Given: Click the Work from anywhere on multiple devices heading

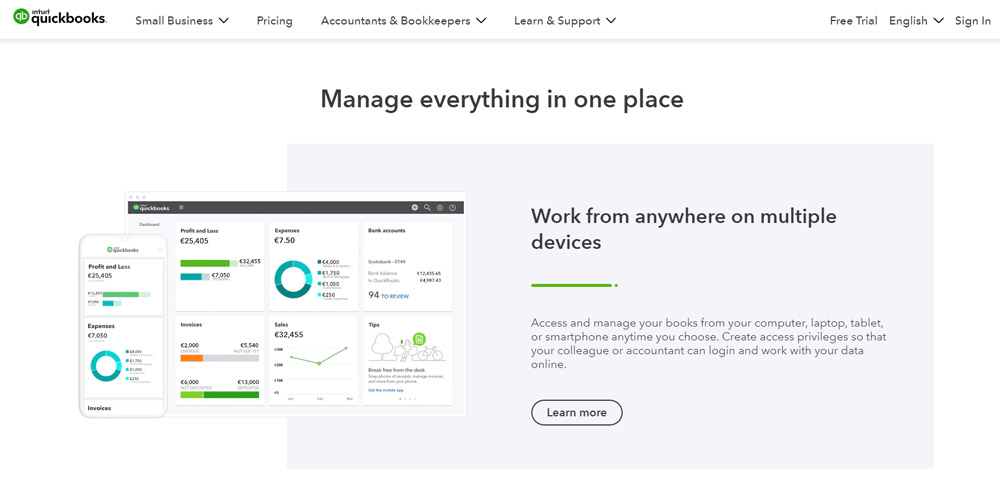Looking at the screenshot, I should click(684, 229).
